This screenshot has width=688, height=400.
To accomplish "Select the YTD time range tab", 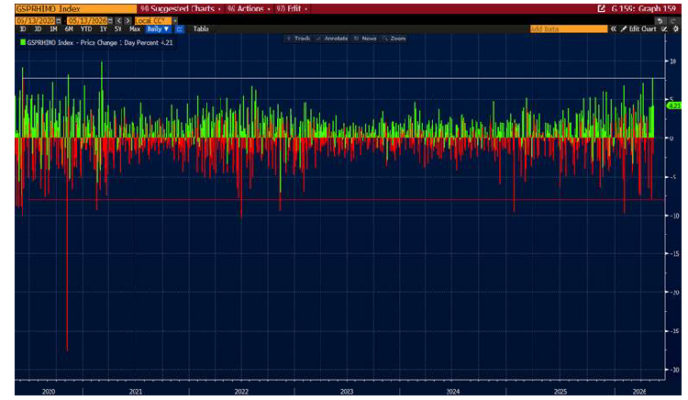I will 86,29.
